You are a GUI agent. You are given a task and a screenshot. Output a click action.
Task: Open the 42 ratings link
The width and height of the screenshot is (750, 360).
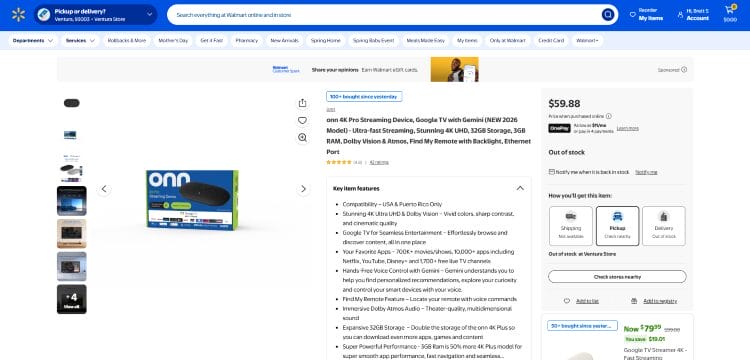point(379,163)
